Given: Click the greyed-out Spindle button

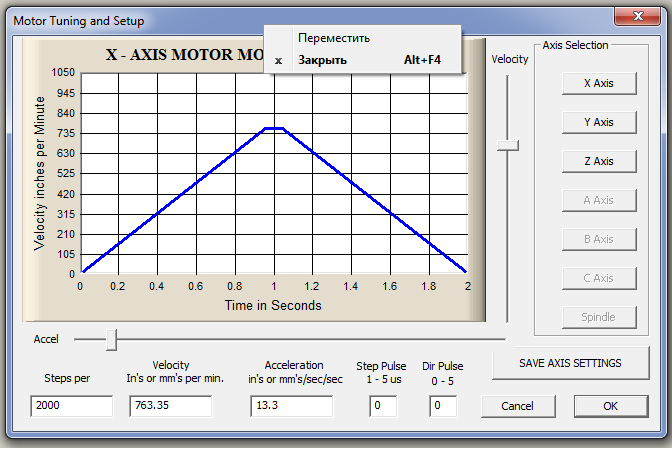Looking at the screenshot, I should (x=599, y=317).
